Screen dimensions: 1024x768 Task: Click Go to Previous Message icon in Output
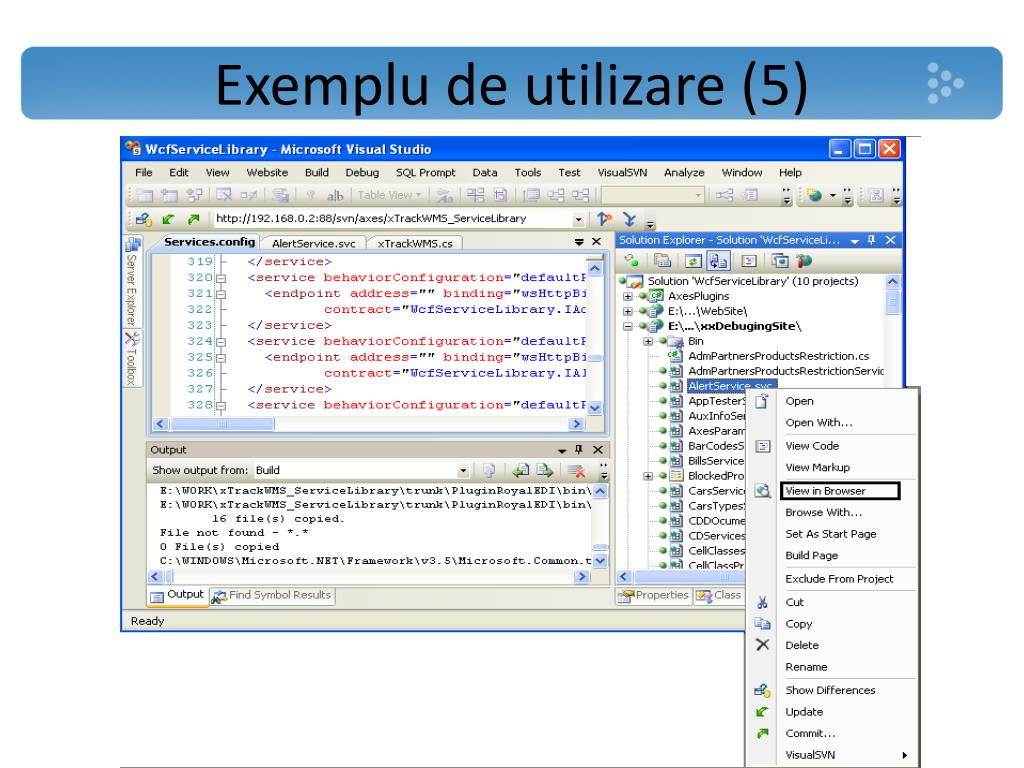point(520,470)
